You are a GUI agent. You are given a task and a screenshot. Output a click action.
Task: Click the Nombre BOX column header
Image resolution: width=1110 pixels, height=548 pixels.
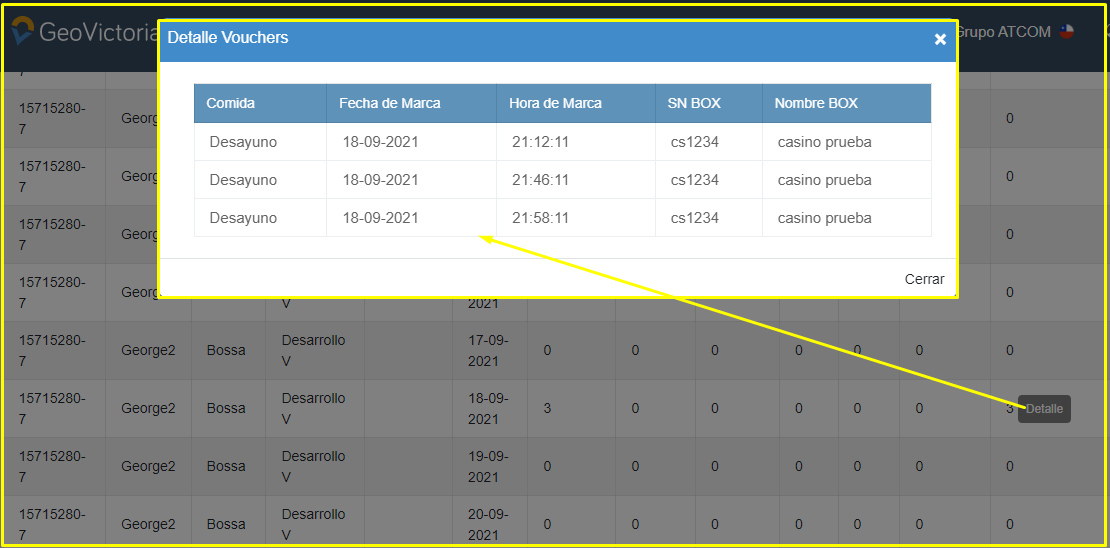[816, 103]
